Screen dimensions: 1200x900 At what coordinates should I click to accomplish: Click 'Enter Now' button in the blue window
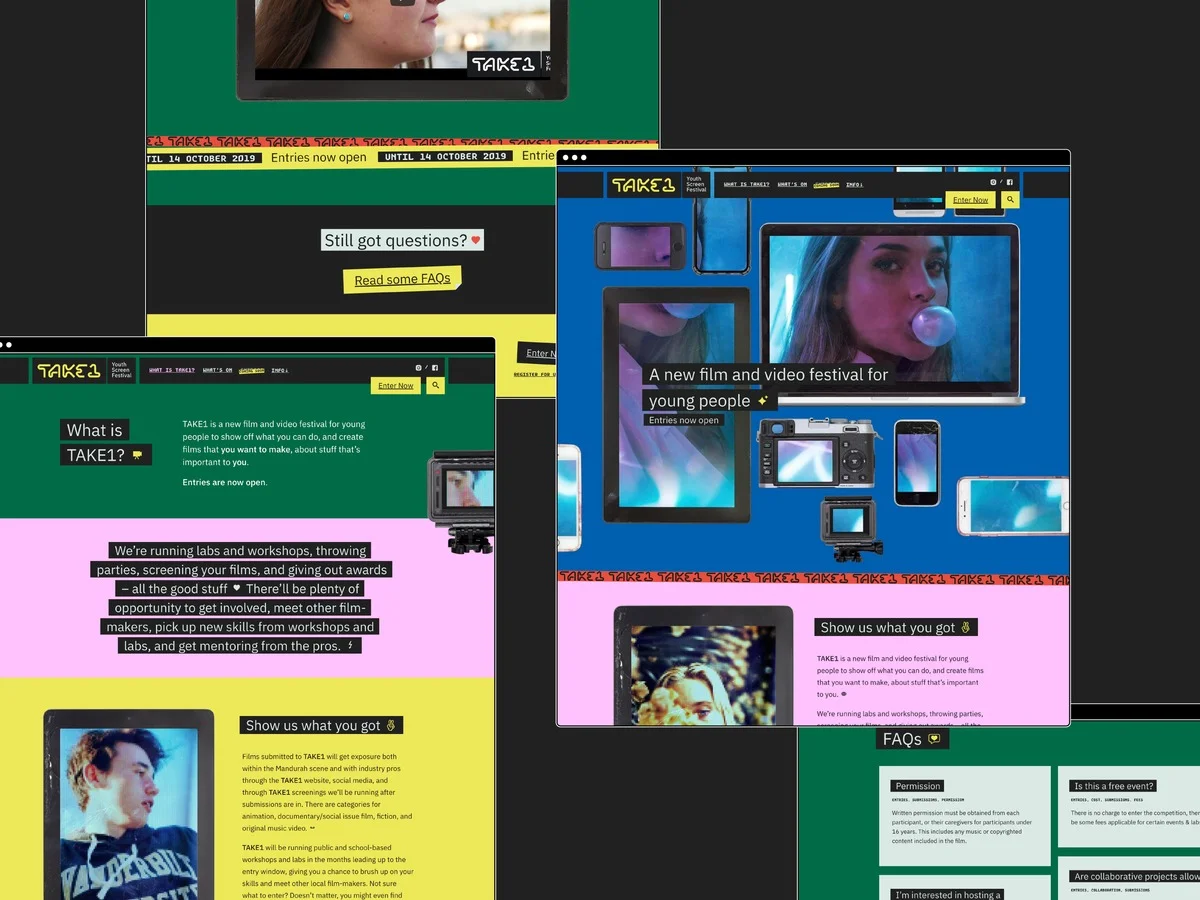click(x=970, y=200)
